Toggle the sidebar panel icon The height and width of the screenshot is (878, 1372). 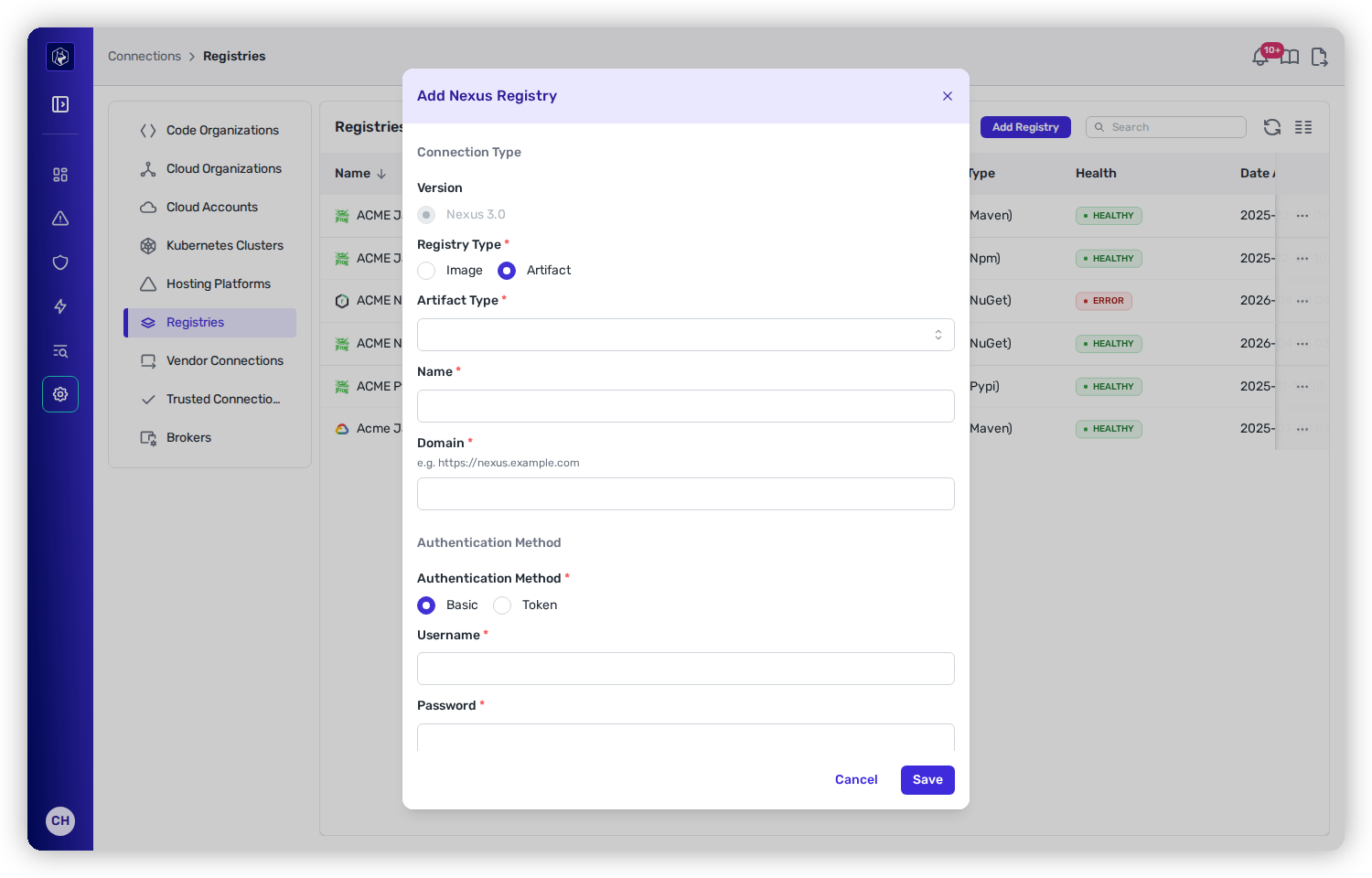pyautogui.click(x=60, y=104)
